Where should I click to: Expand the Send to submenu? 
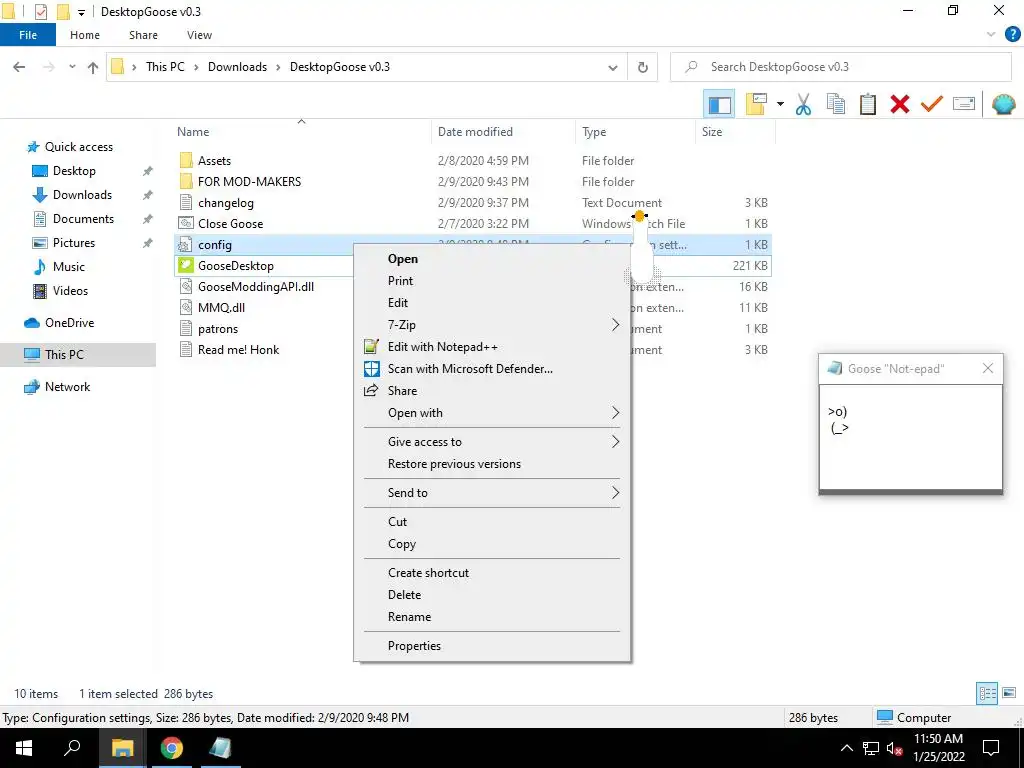(x=492, y=493)
